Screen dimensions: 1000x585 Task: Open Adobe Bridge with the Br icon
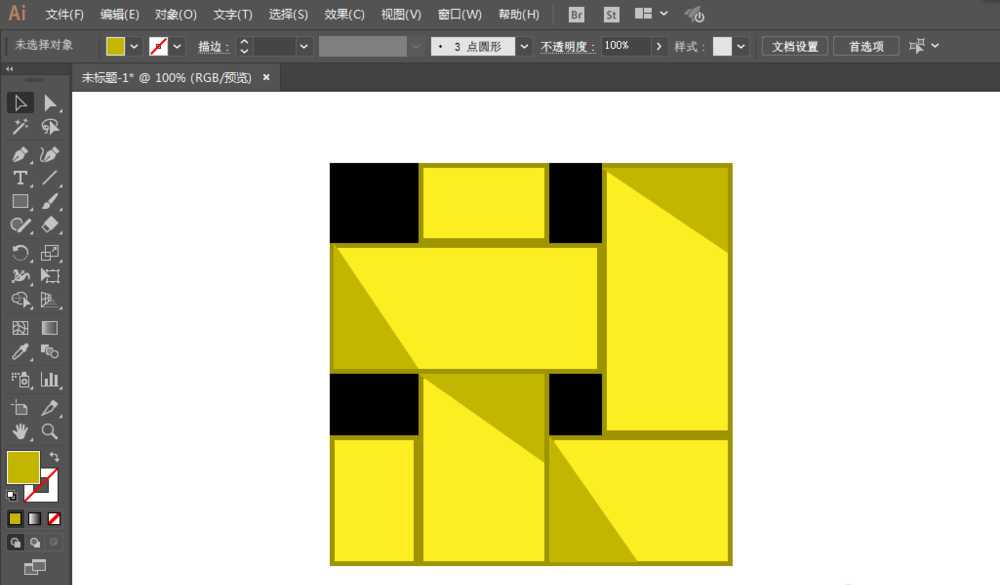576,15
